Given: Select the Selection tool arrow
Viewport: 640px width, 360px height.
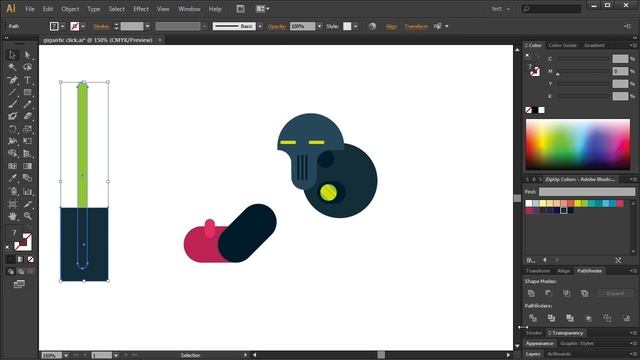Looking at the screenshot, I should tap(12, 55).
